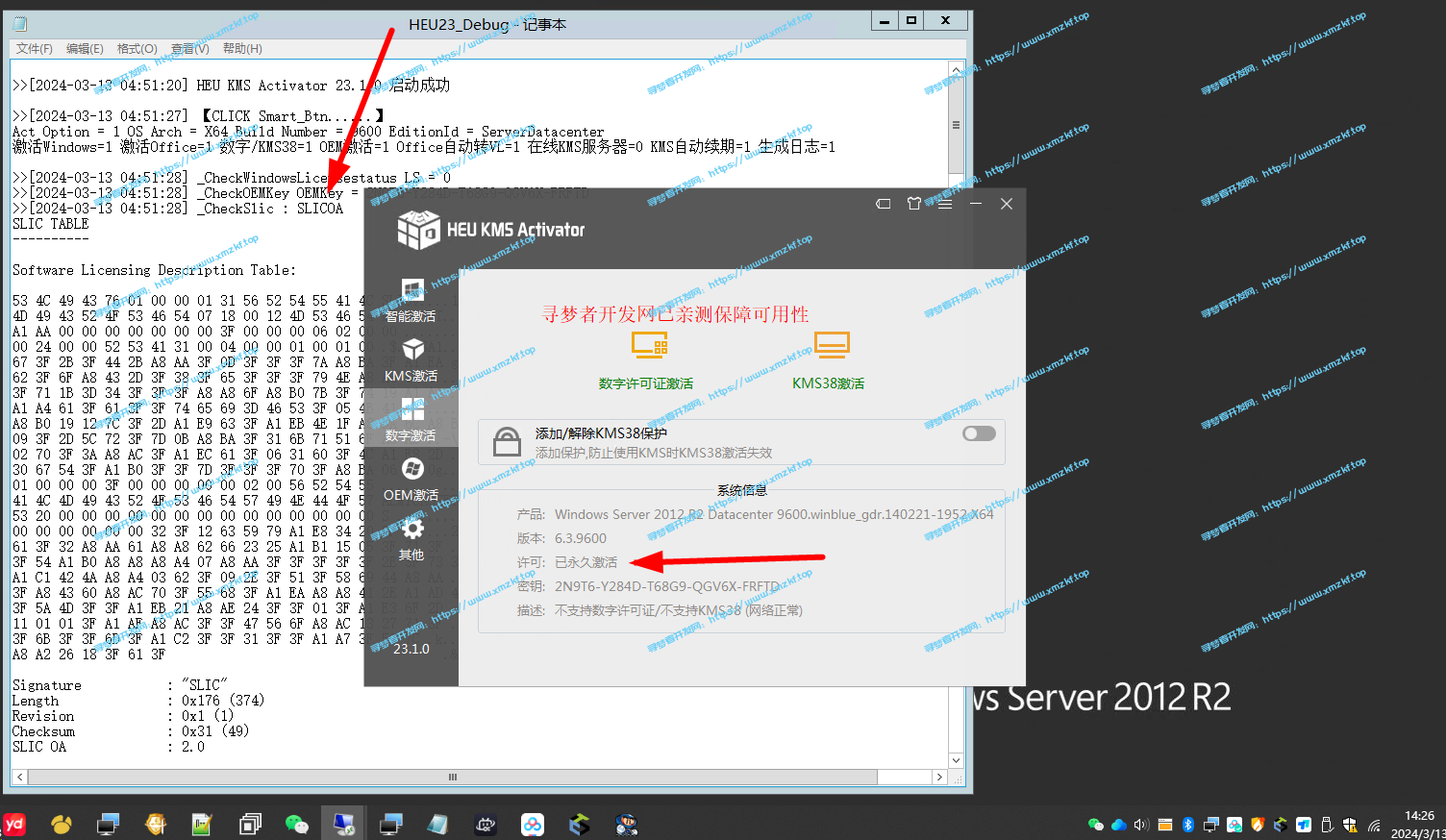Open the red yd app in taskbar
Image resolution: width=1446 pixels, height=840 pixels.
click(x=14, y=824)
